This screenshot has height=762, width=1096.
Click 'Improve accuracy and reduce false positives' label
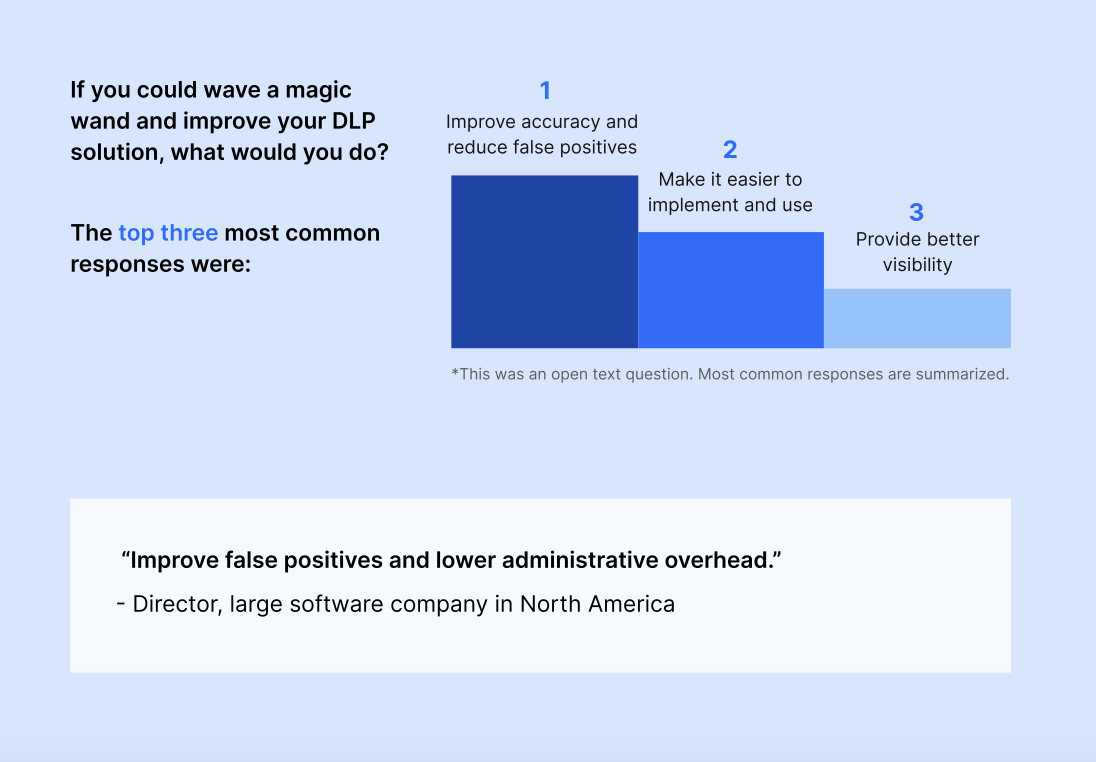point(542,134)
